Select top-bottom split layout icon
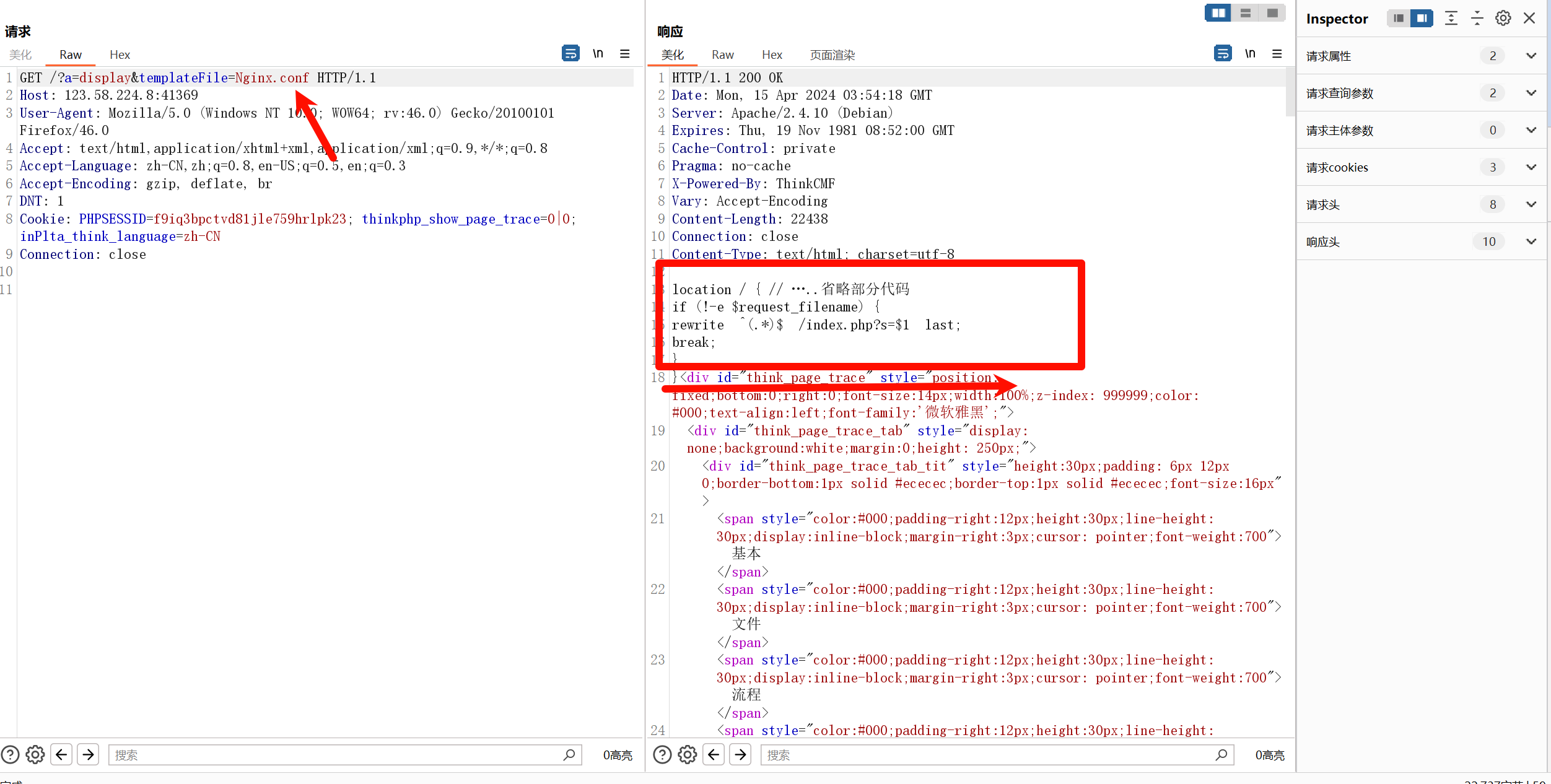Viewport: 1551px width, 784px height. coord(1245,13)
